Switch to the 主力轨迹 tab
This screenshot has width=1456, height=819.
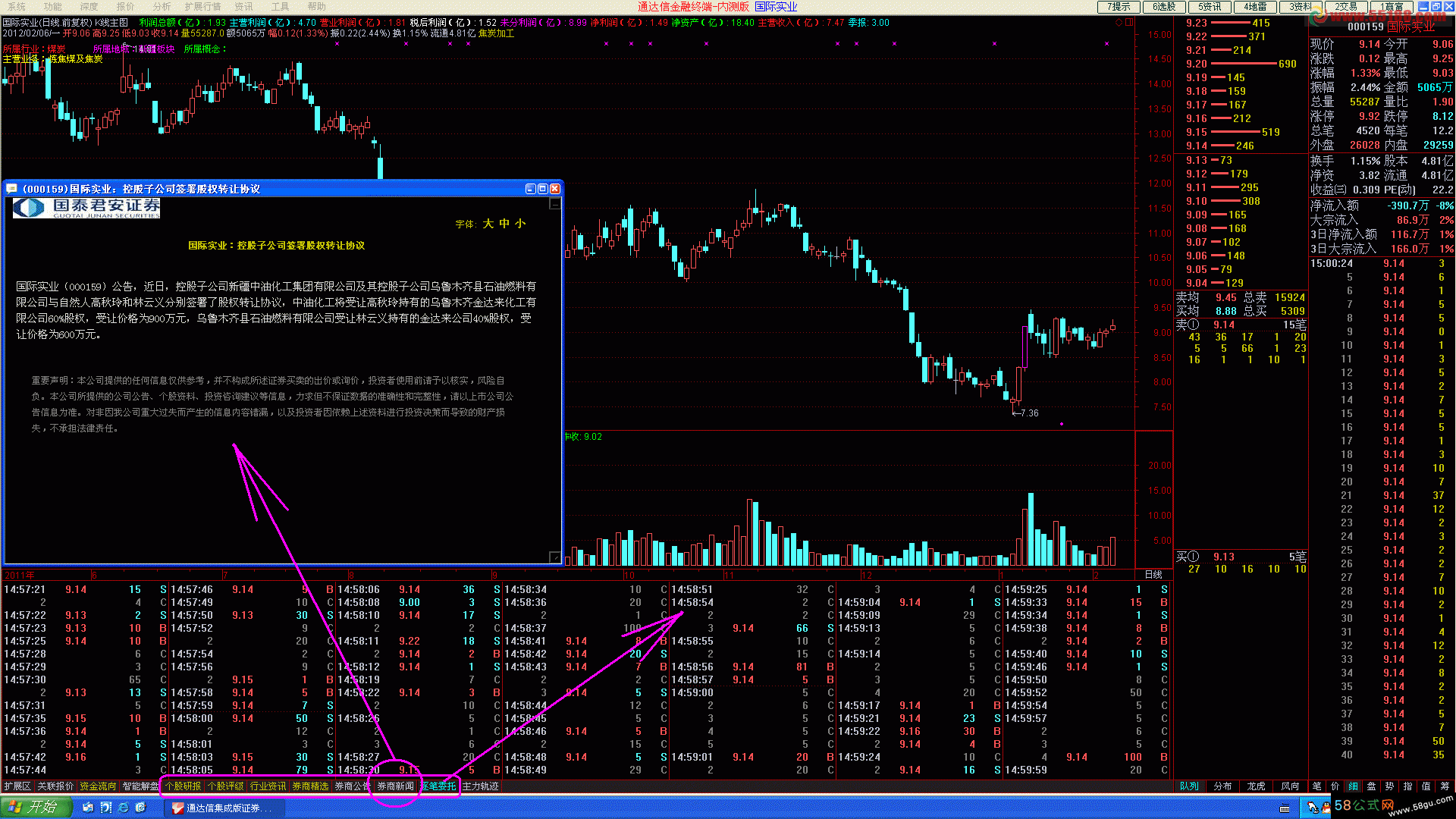[x=481, y=786]
